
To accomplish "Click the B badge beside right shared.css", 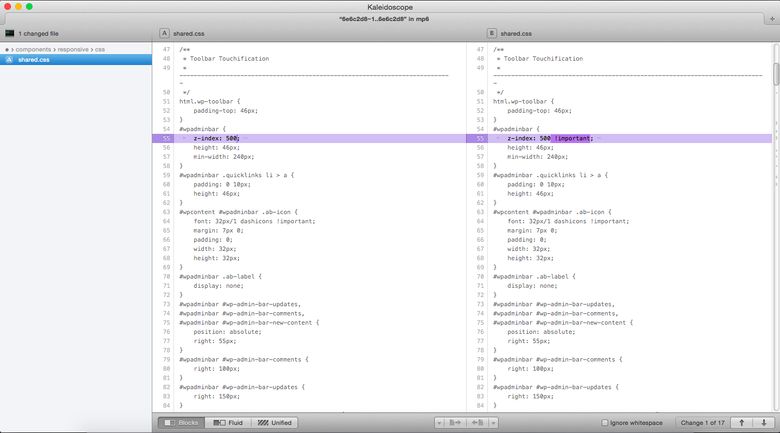I will [491, 33].
